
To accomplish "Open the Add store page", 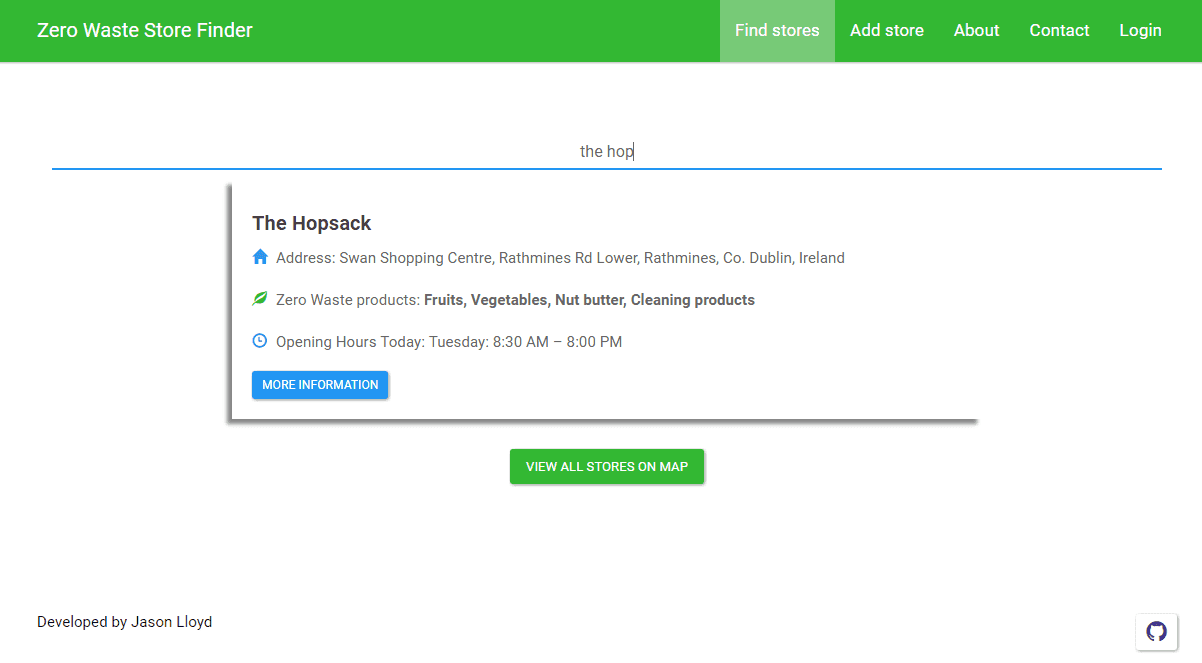I will (x=887, y=31).
